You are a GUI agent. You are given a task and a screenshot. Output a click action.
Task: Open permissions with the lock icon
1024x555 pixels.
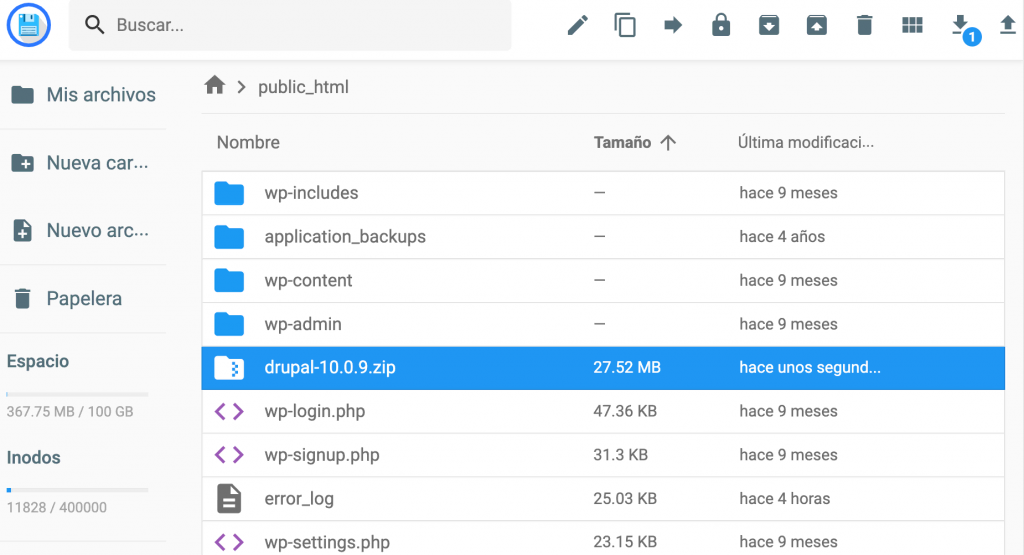coord(721,25)
